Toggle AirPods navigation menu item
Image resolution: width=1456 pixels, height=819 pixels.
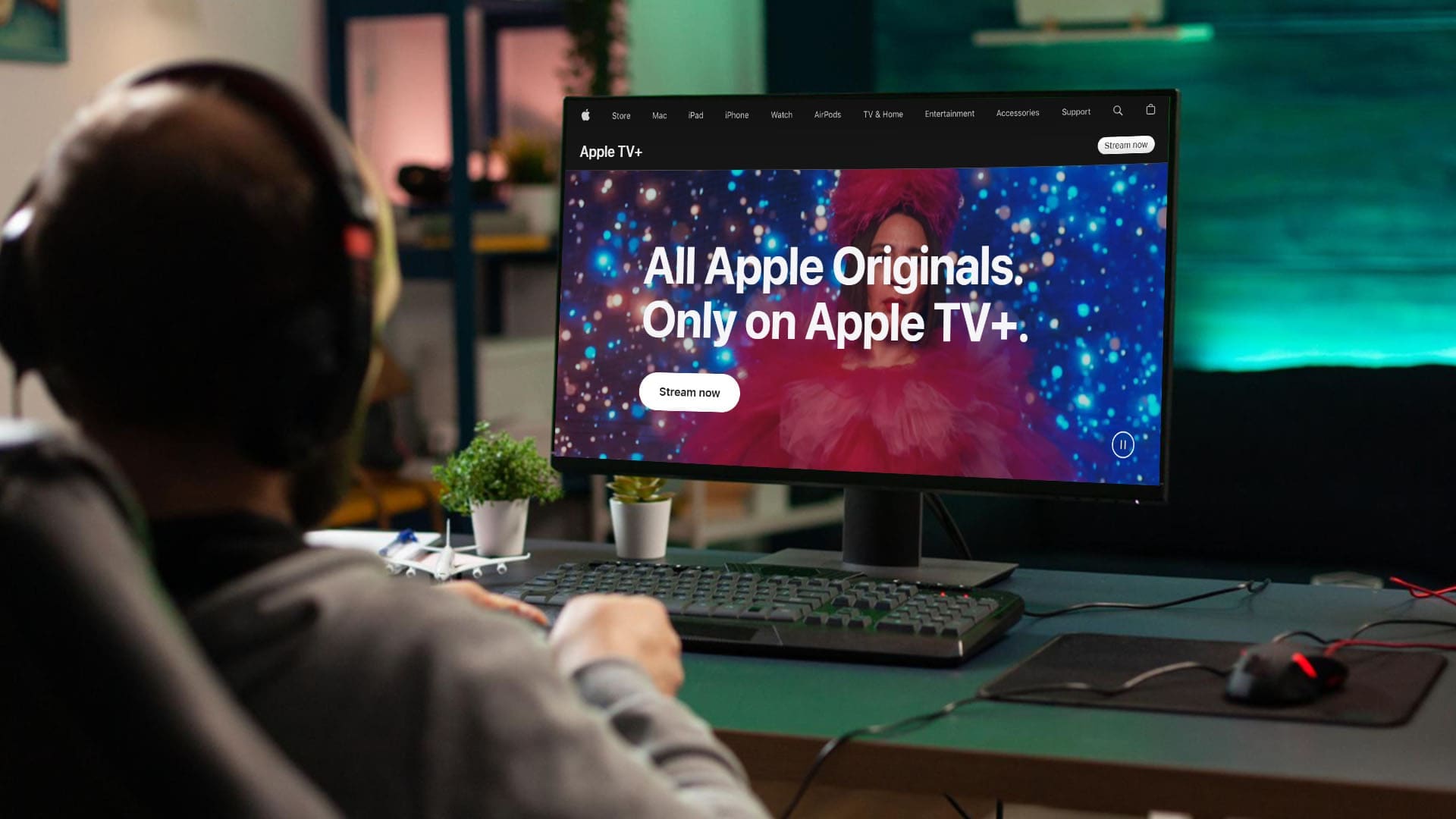tap(826, 114)
